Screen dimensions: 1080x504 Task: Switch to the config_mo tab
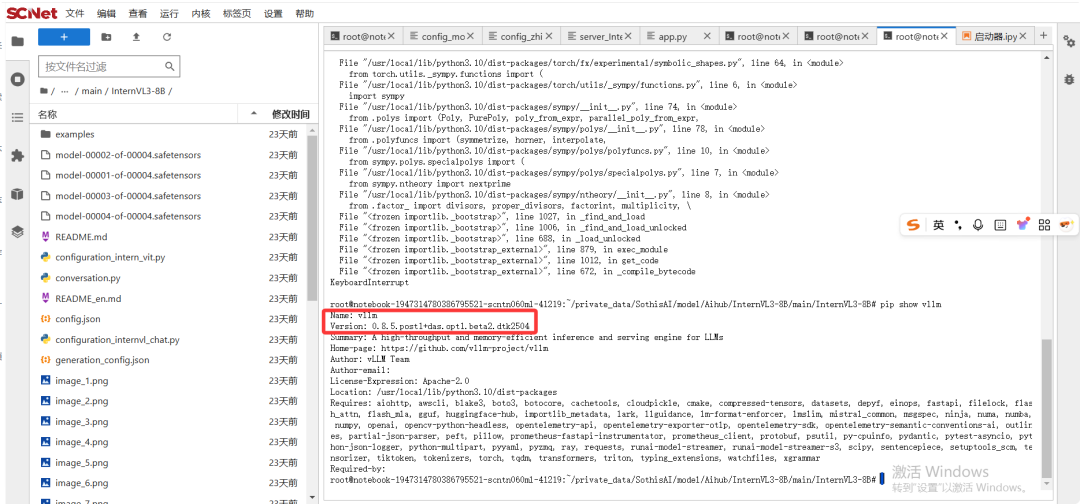pos(441,36)
